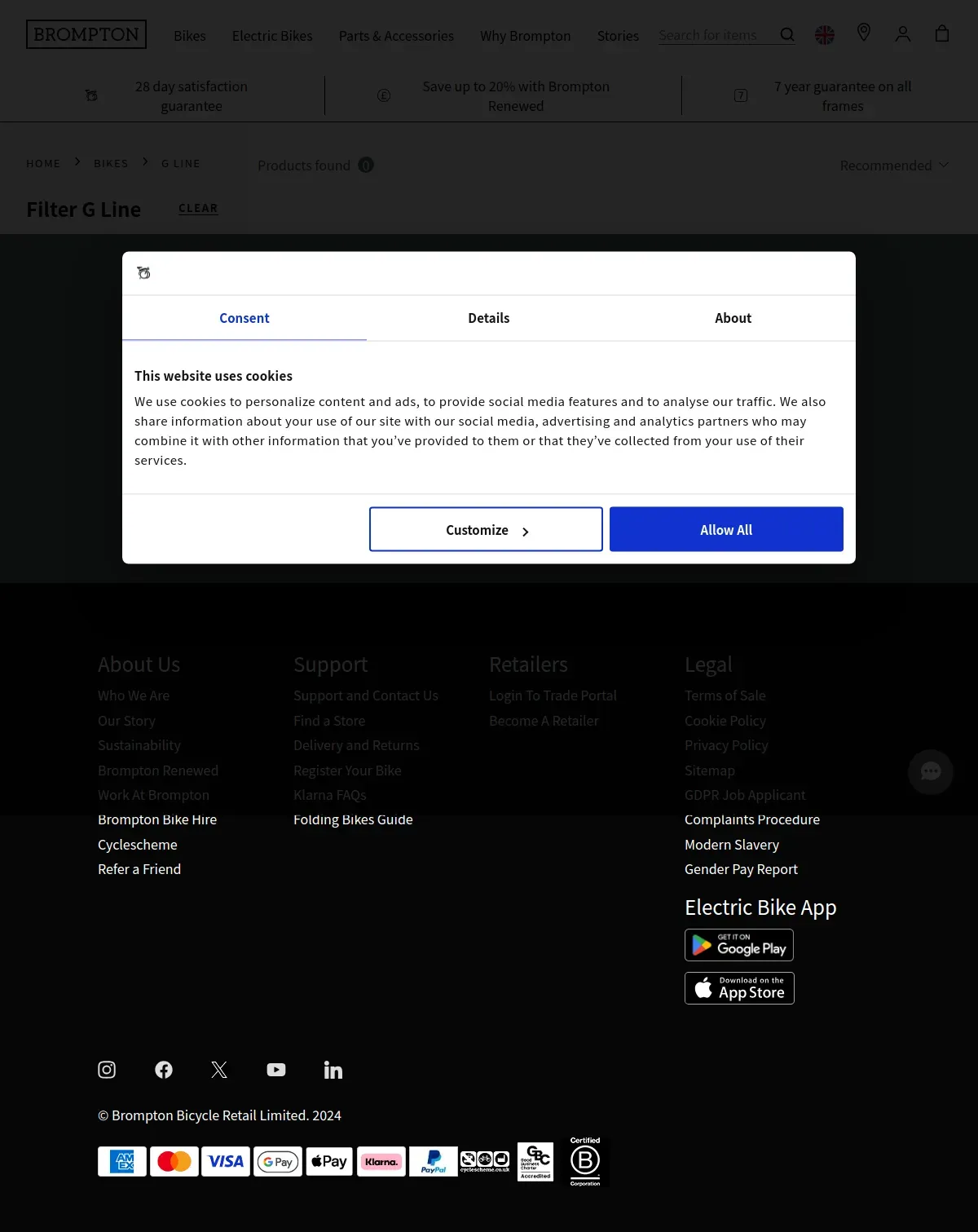Screen dimensions: 978x1232
Task: Open the Cyclescheme footer link
Action: pyautogui.click(x=138, y=845)
